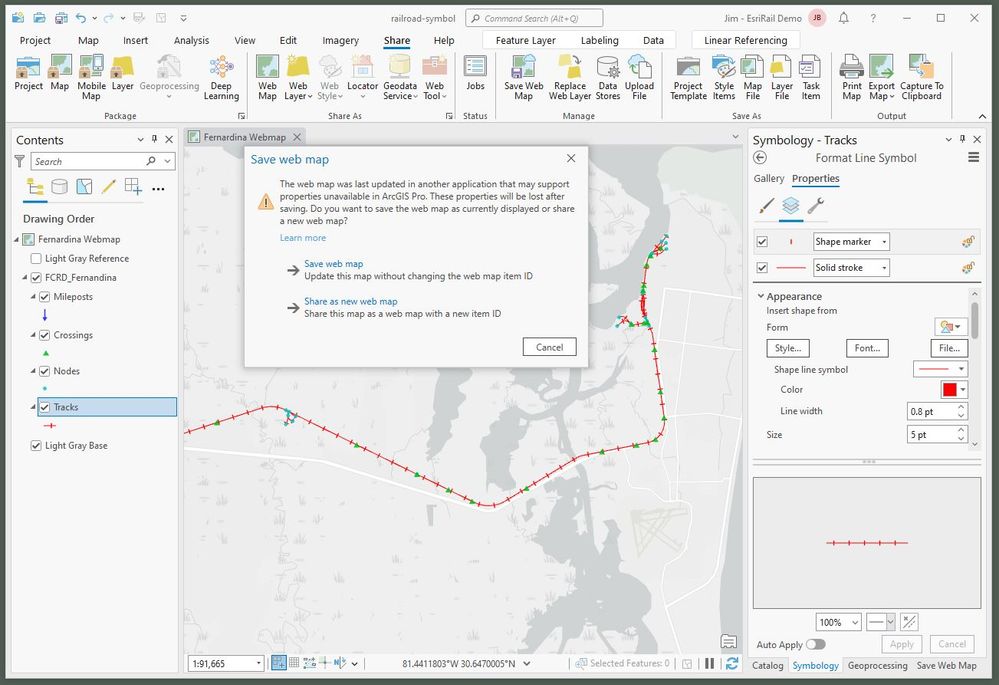Click Save Web Map in ribbon

[x=523, y=77]
